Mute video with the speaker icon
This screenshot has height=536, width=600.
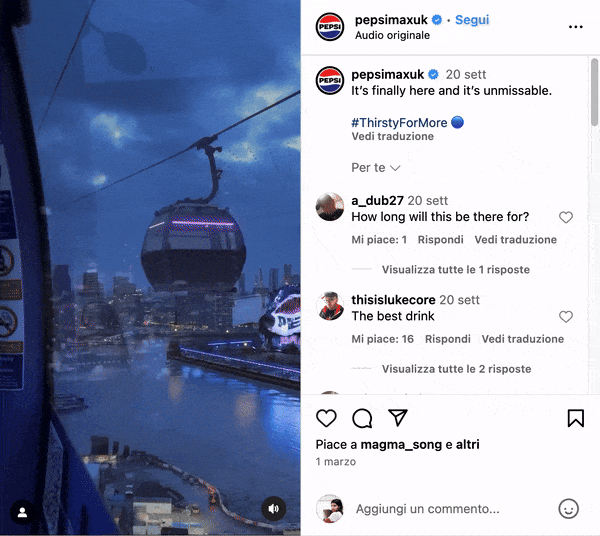click(273, 508)
